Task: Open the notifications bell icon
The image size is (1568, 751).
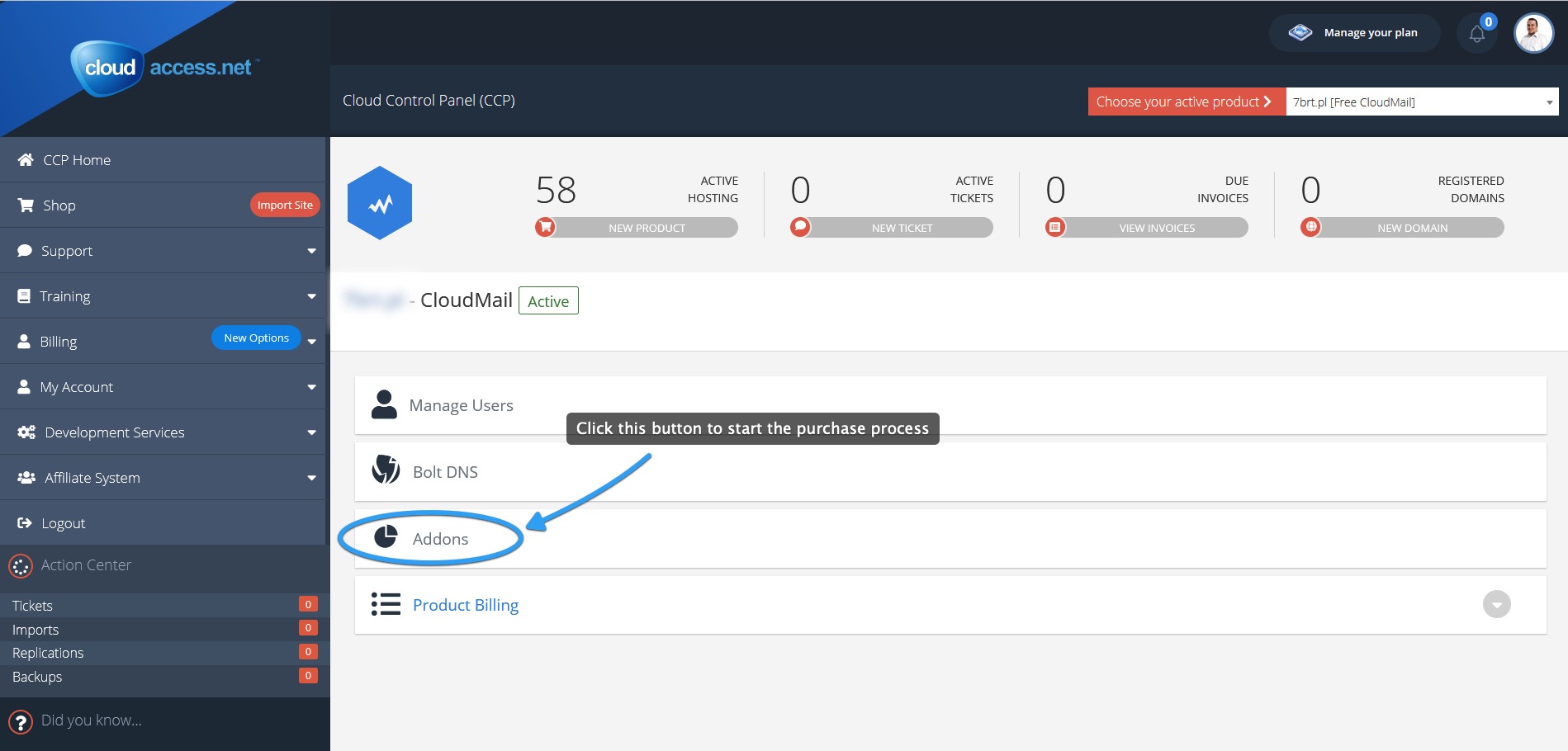Action: tap(1476, 34)
